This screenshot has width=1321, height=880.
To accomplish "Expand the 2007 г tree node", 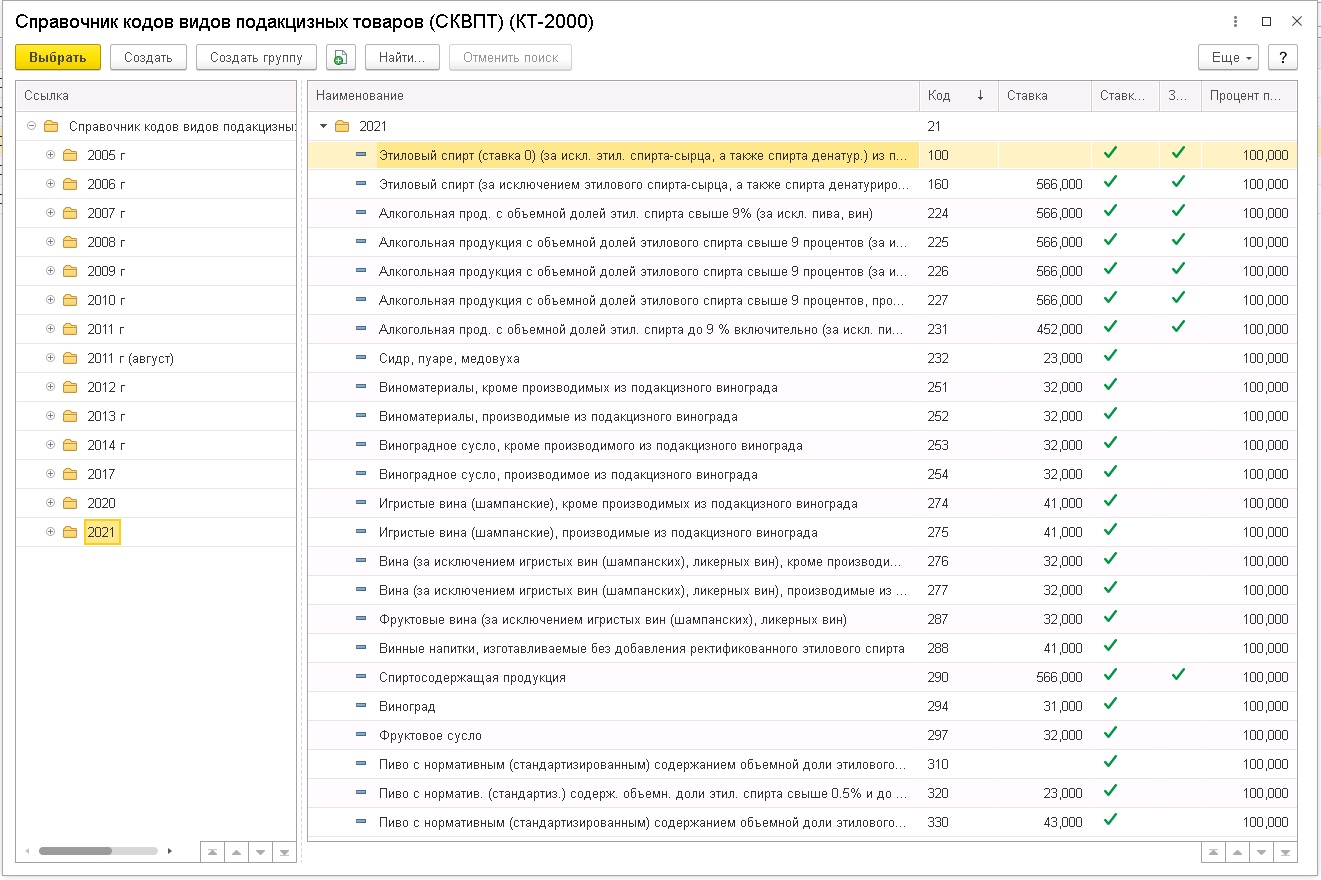I will coord(50,213).
